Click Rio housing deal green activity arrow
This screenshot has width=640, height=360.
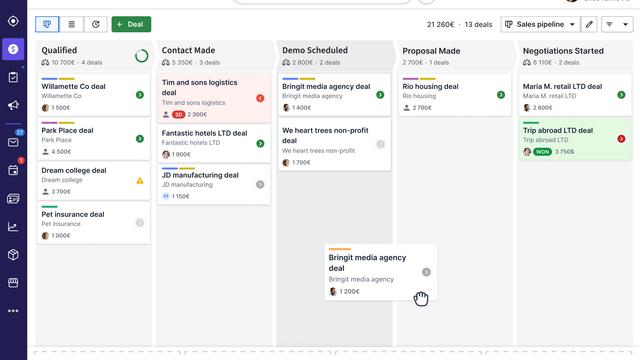pyautogui.click(x=501, y=95)
